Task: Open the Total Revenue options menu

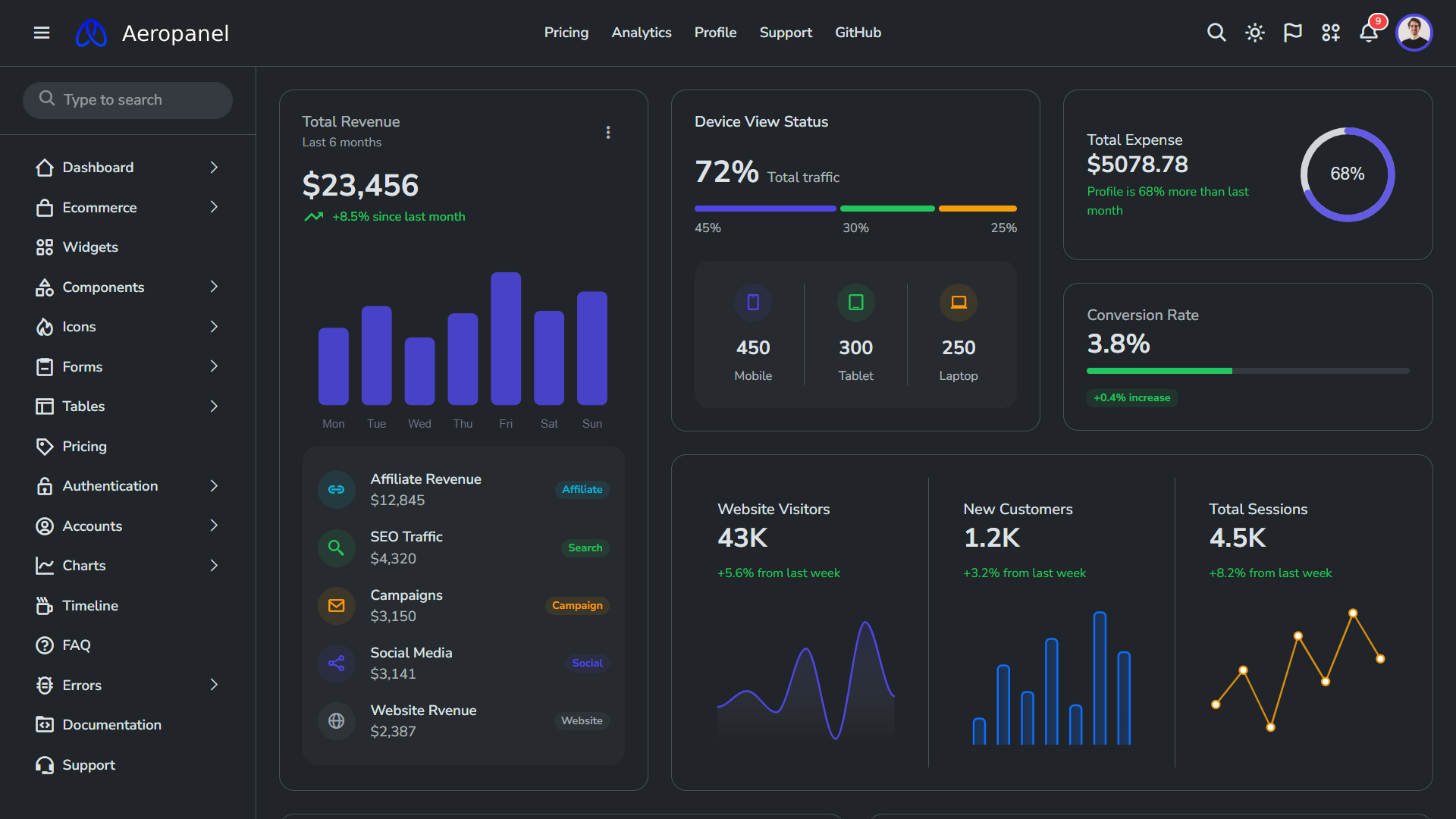Action: 608,132
